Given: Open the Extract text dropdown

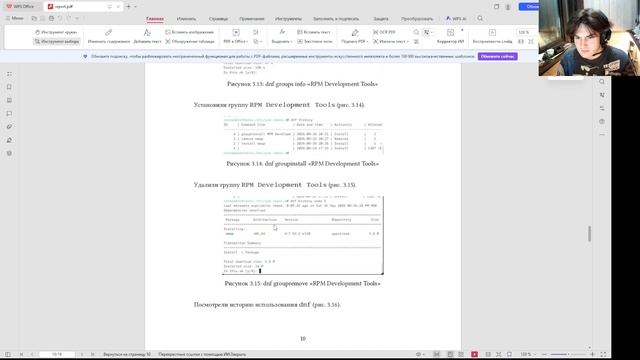Looking at the screenshot, I should 390,41.
